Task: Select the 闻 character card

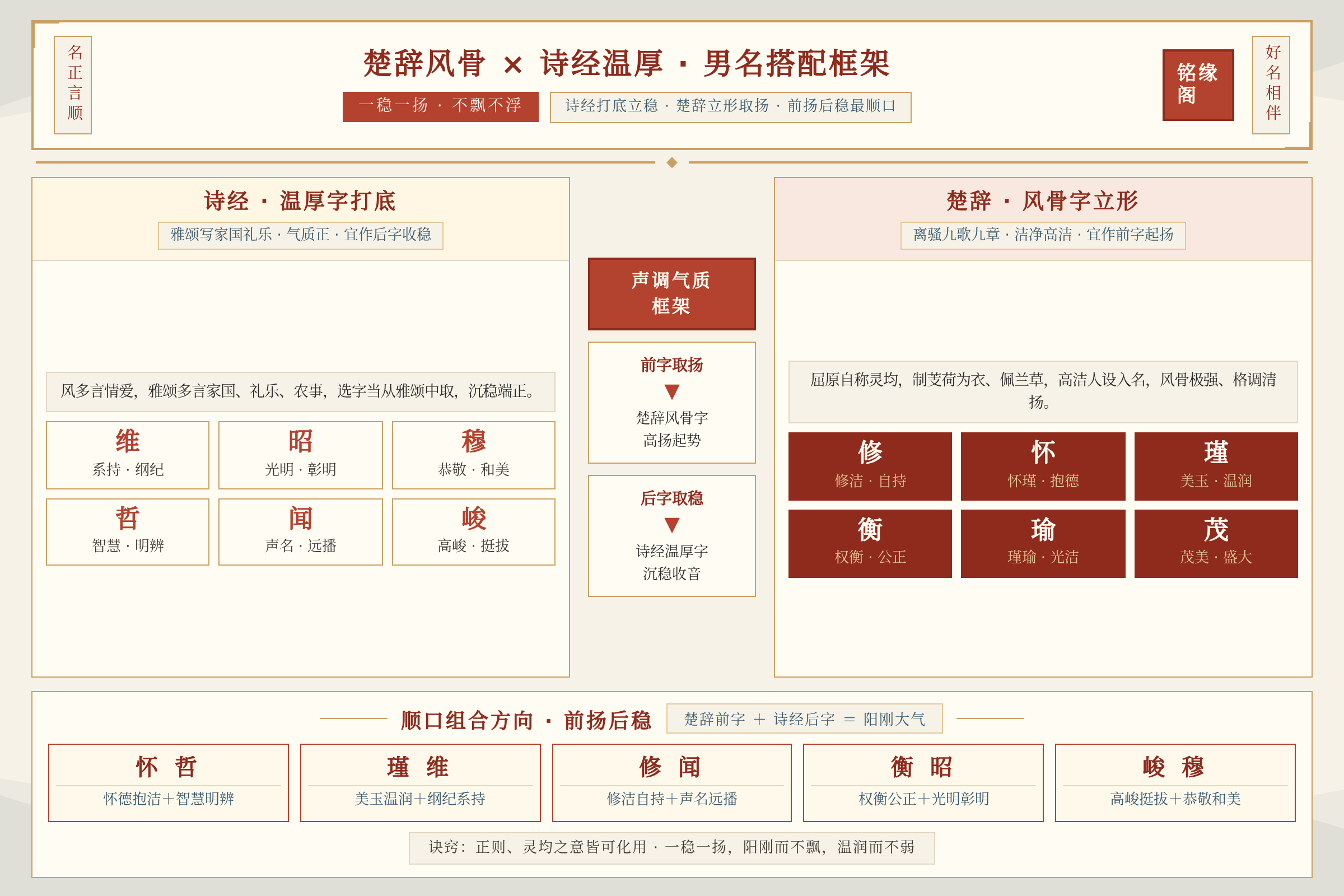Action: 300,531
